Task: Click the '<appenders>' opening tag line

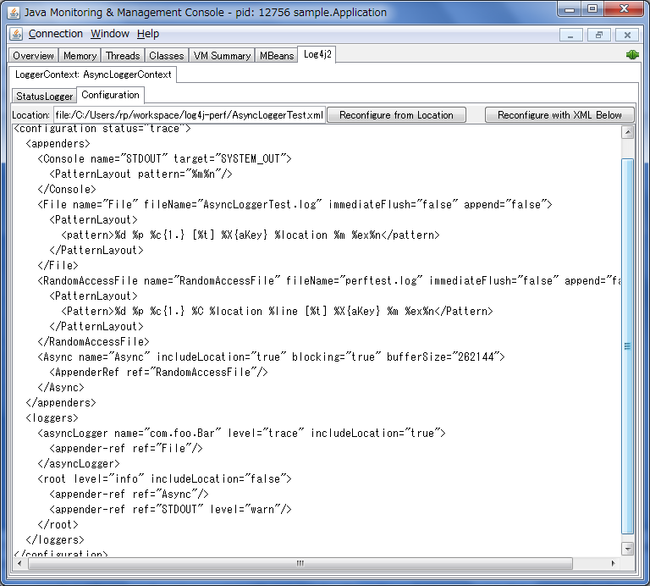Action: (x=58, y=144)
